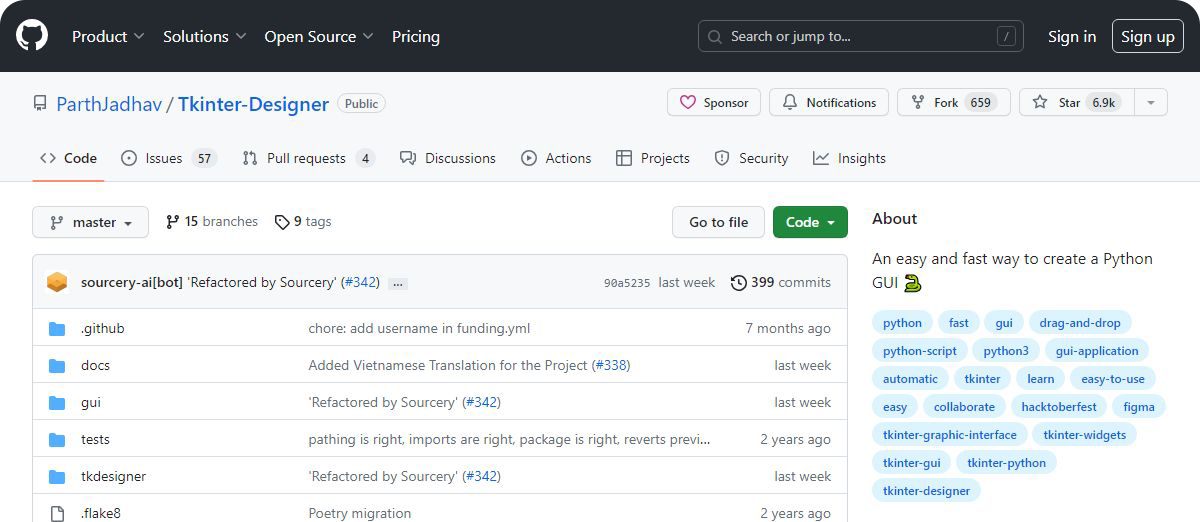Open the ParthJadhav owner profile link
The height and width of the screenshot is (522, 1200).
(109, 104)
